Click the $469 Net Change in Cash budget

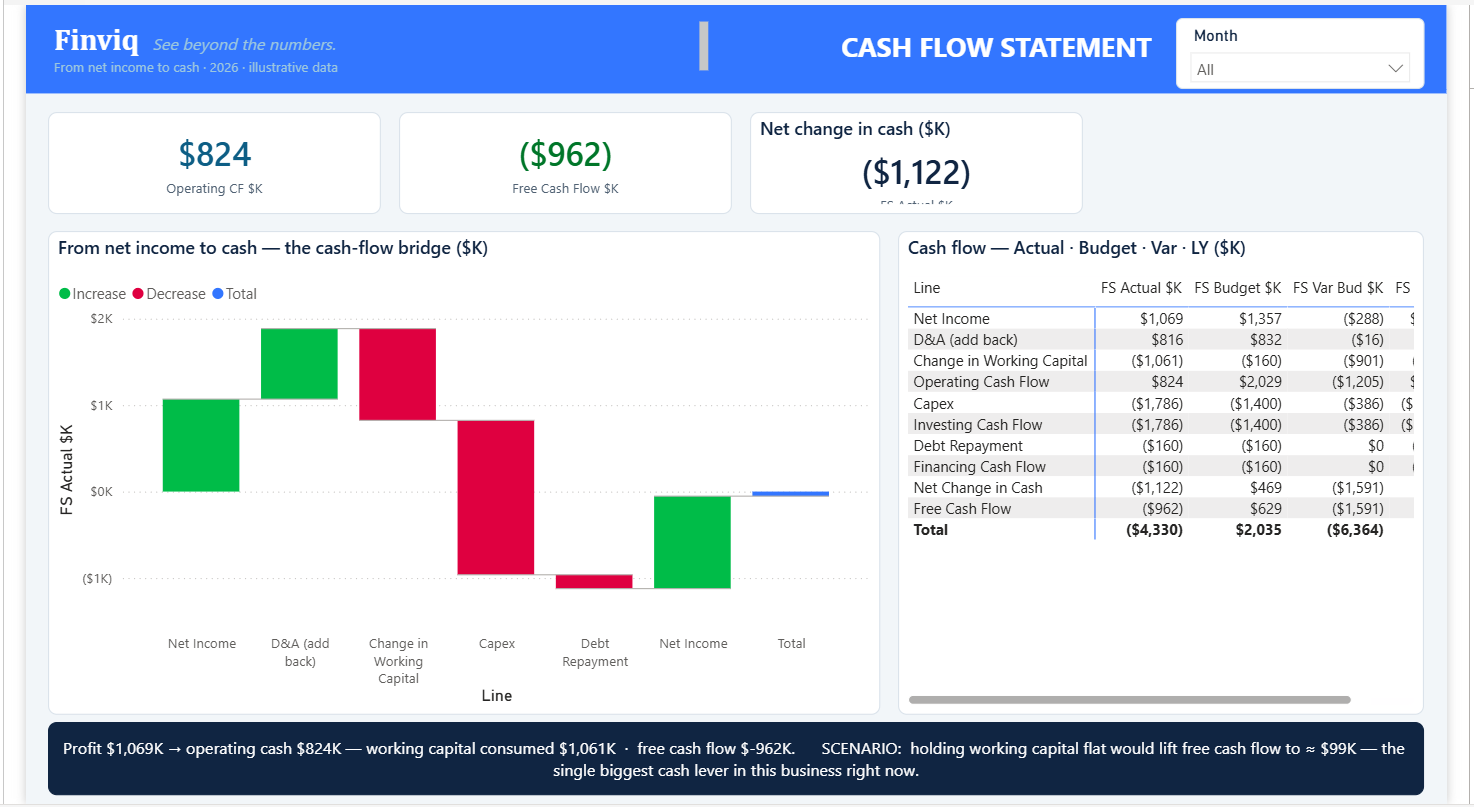point(1266,488)
